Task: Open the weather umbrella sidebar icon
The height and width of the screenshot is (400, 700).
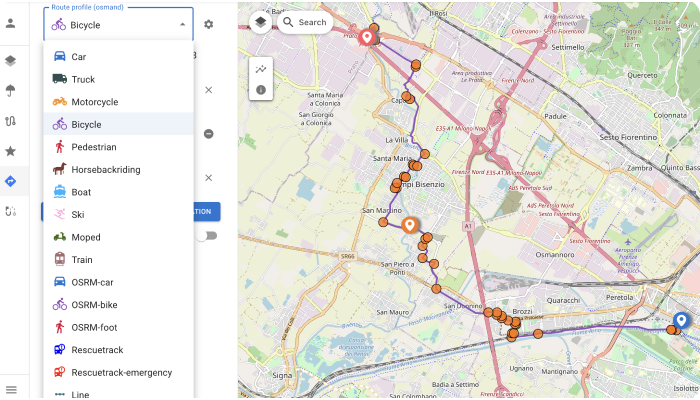Action: tap(10, 91)
